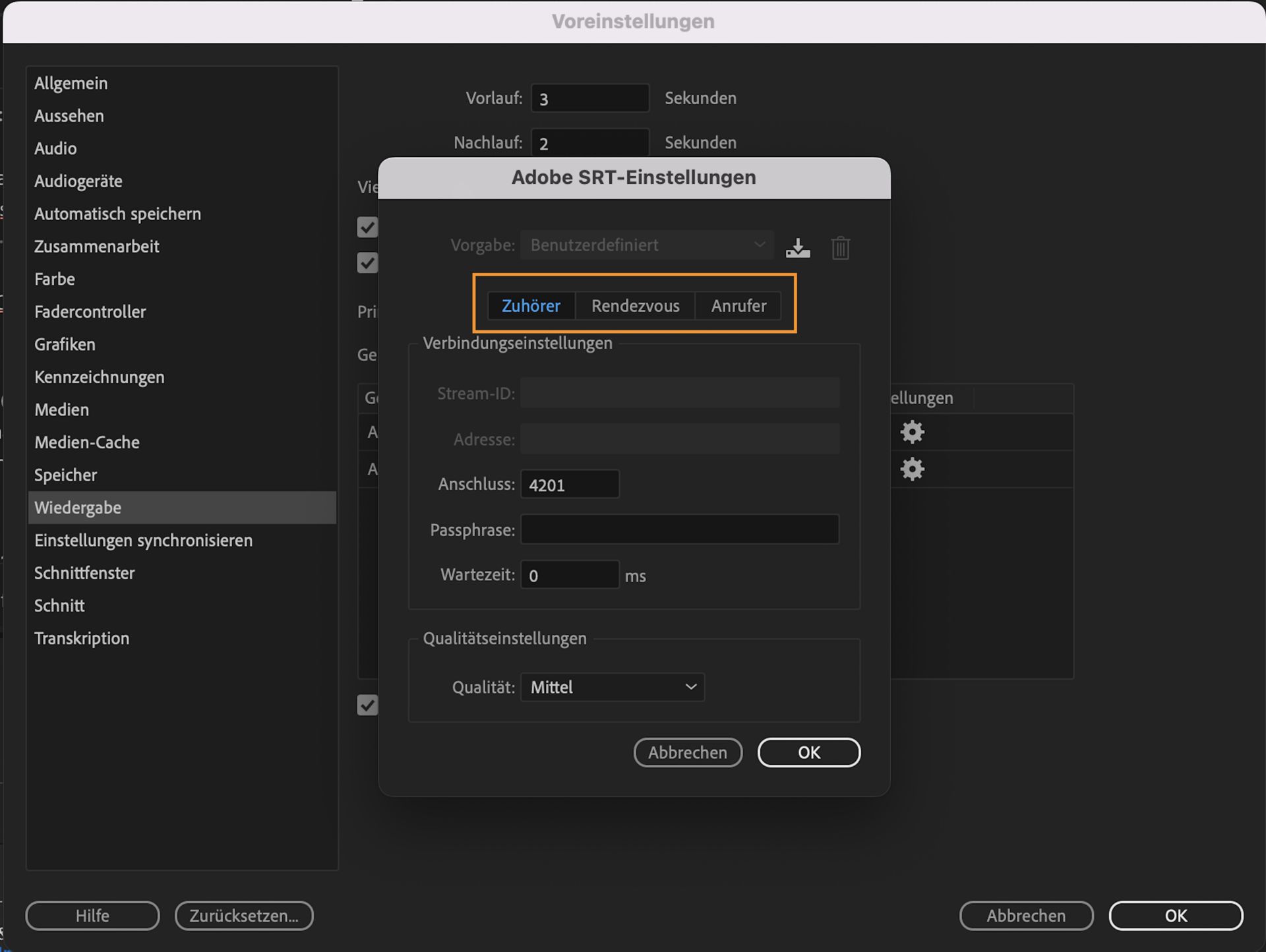Open the upper gear settings icon
The height and width of the screenshot is (952, 1266).
(x=912, y=432)
